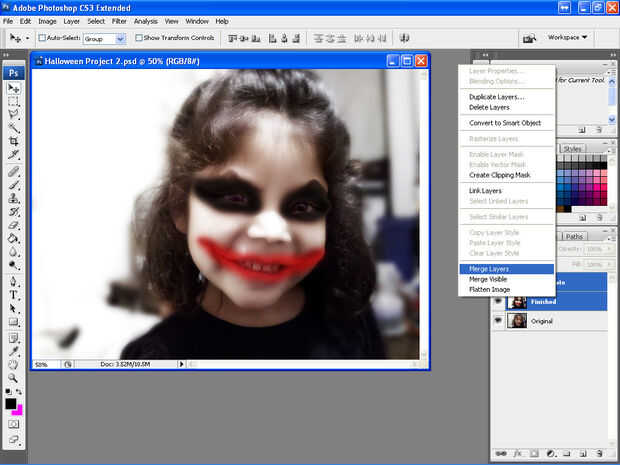Viewport: 620px width, 465px height.
Task: Activate the Magic Wand tool
Action: coord(14,128)
